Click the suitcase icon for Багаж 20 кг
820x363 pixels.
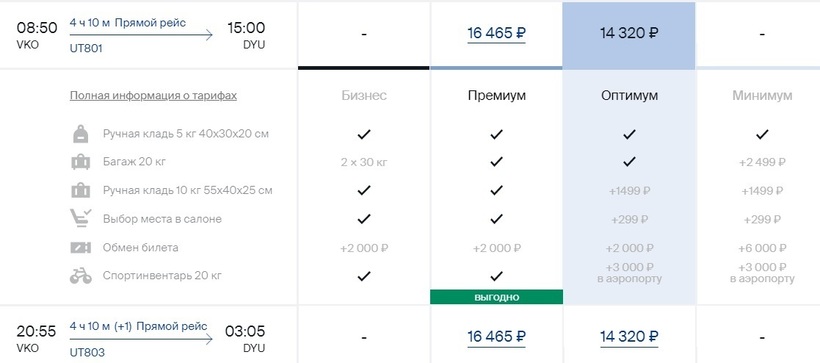coord(81,162)
